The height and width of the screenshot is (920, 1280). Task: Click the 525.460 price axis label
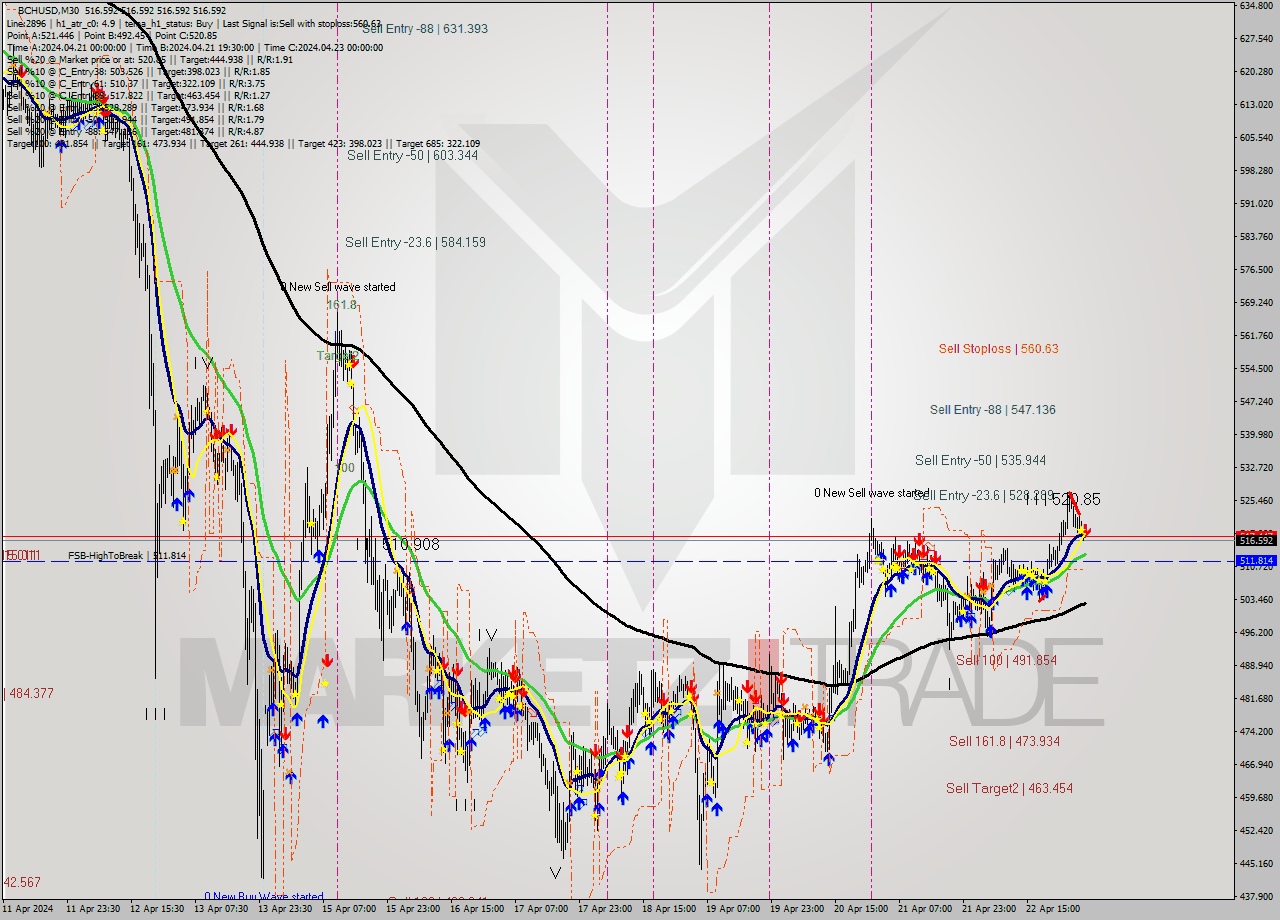coord(1256,501)
